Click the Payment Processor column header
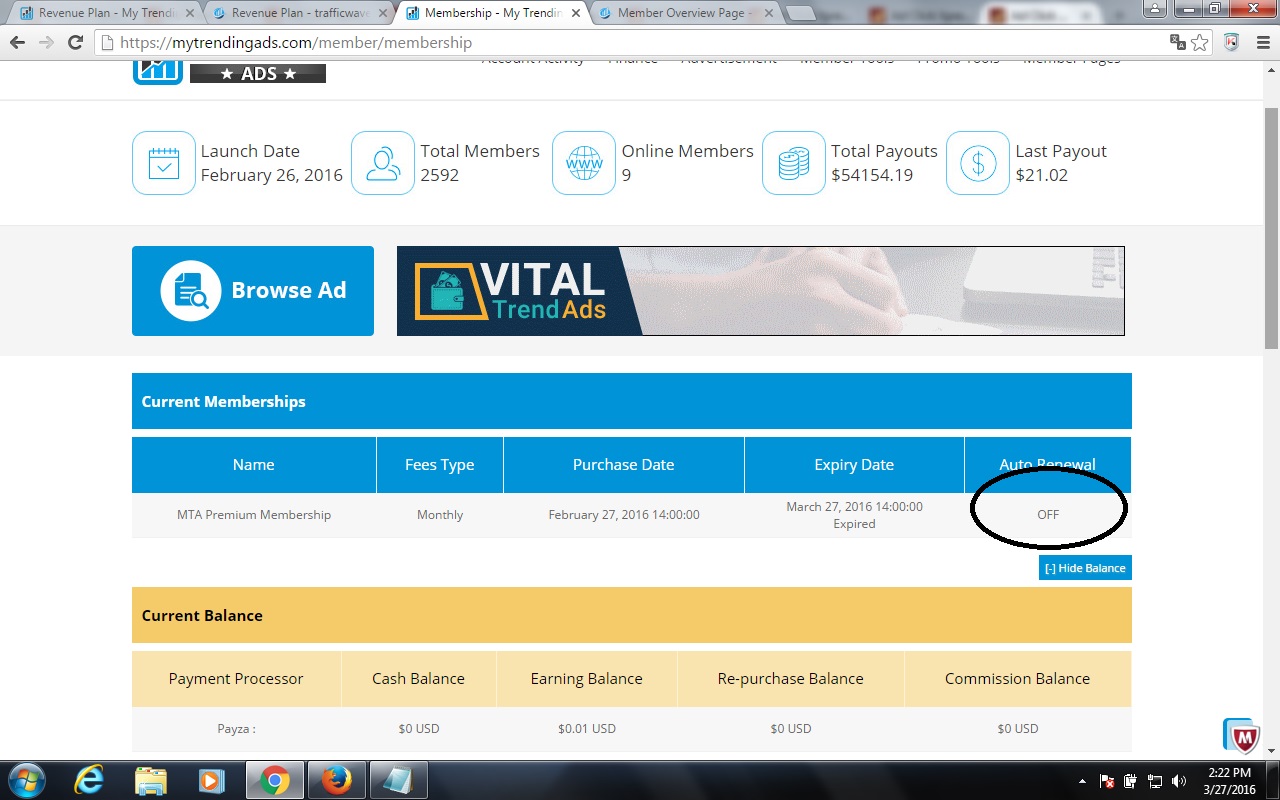 point(236,679)
